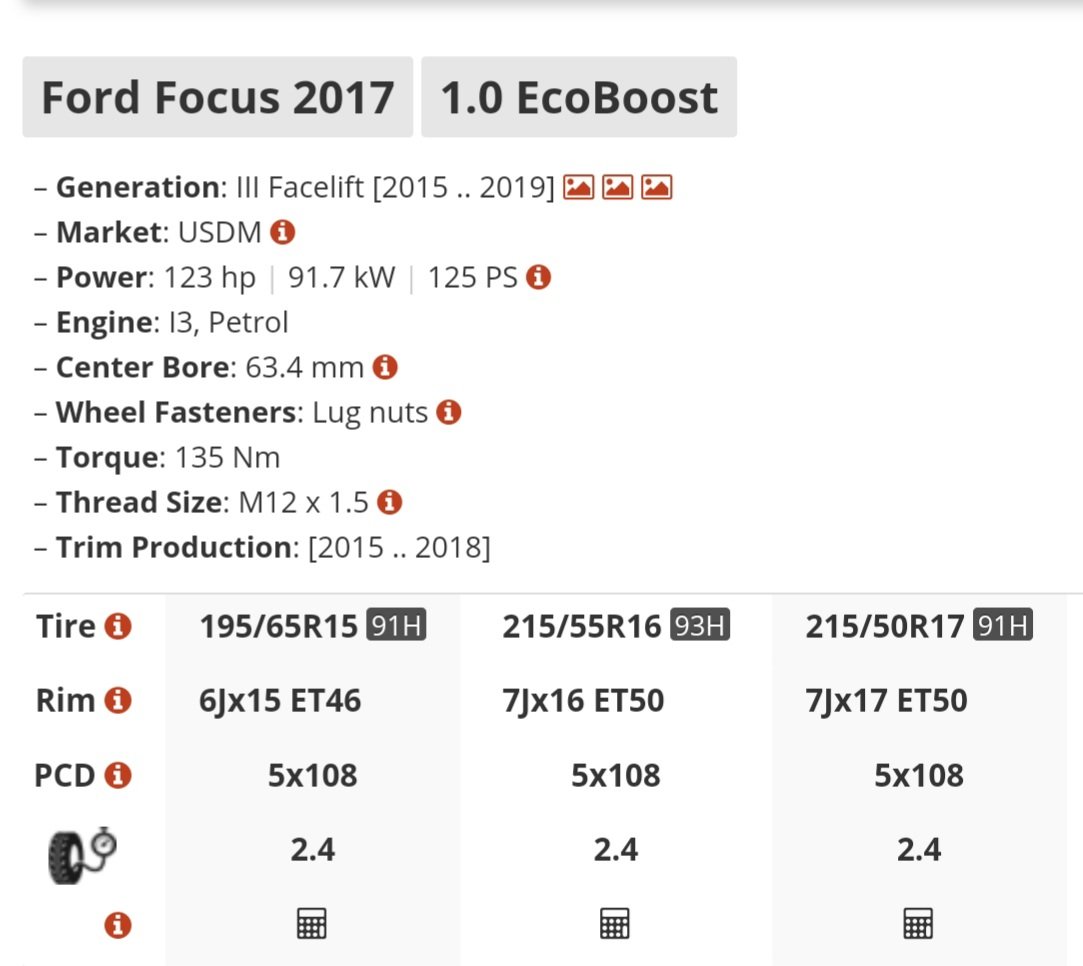The image size is (1083, 966).
Task: Click the tire pressure gauge icon
Action: (82, 856)
